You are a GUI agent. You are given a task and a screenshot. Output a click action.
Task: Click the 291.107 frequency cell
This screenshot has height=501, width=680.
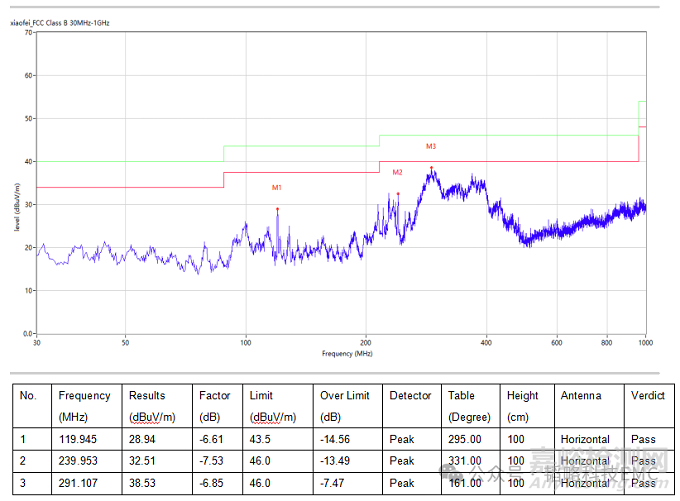(x=78, y=483)
